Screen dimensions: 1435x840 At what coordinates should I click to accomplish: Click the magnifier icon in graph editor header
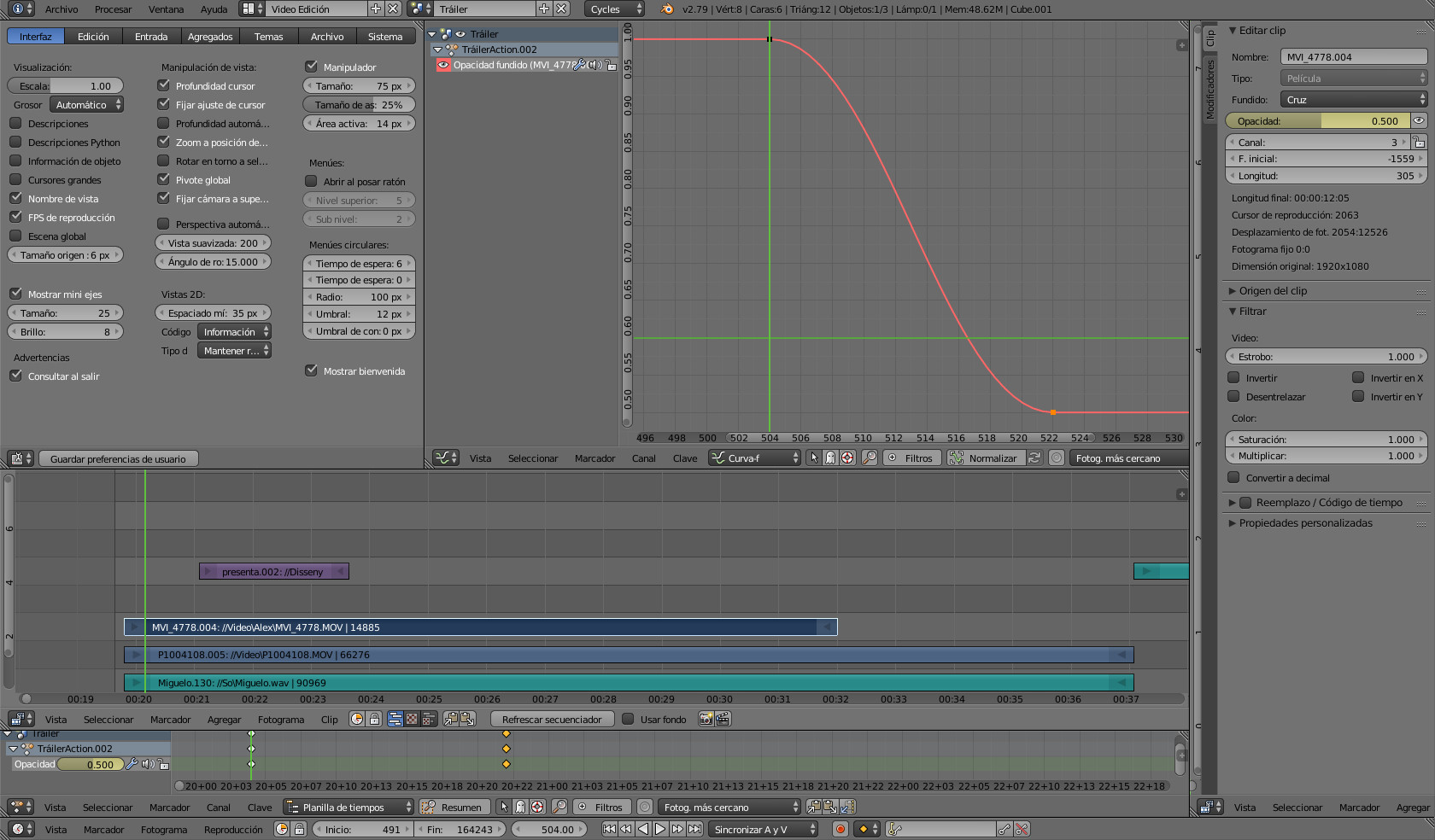click(x=869, y=458)
